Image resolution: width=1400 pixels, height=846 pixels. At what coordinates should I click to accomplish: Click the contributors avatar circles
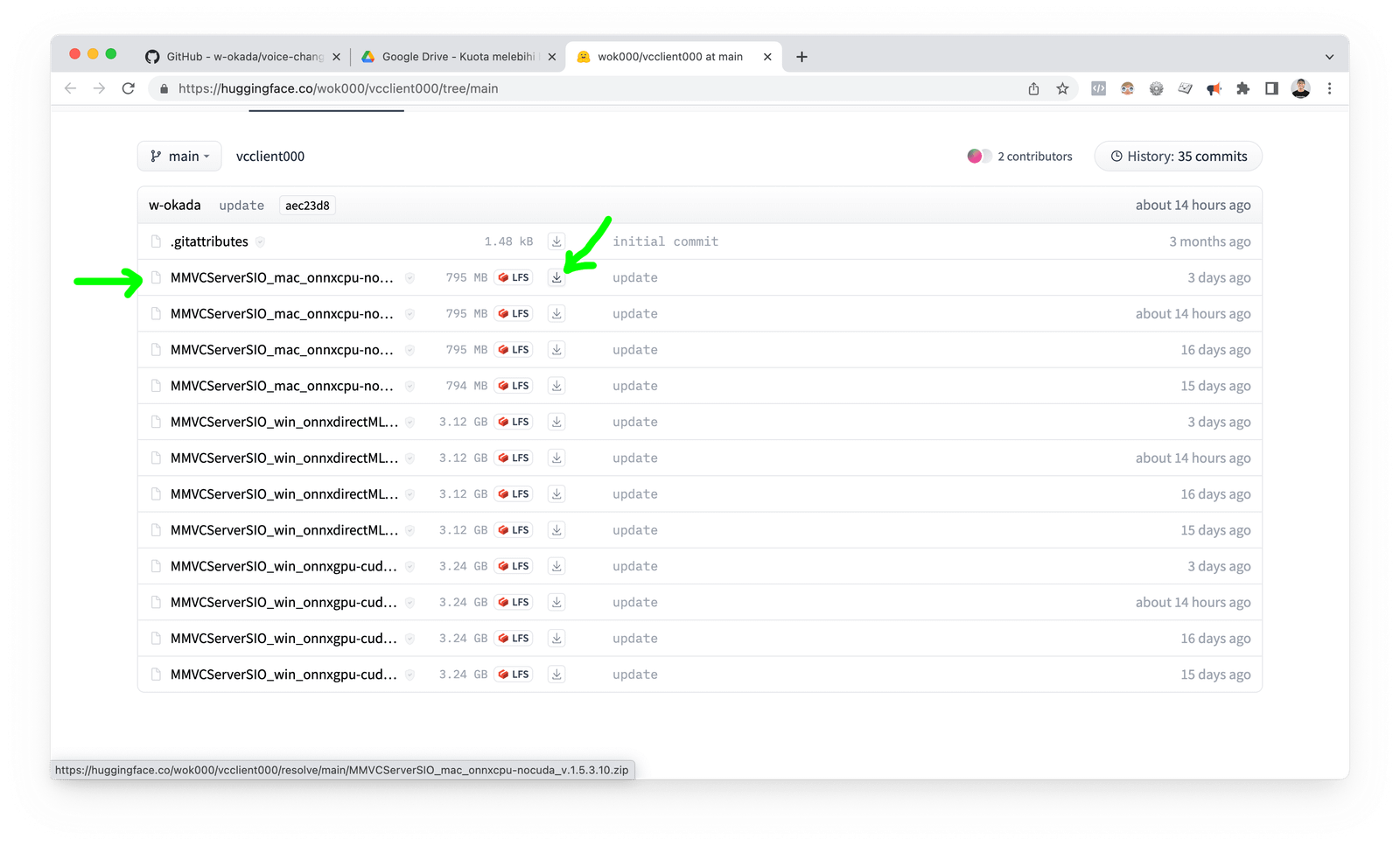click(979, 157)
